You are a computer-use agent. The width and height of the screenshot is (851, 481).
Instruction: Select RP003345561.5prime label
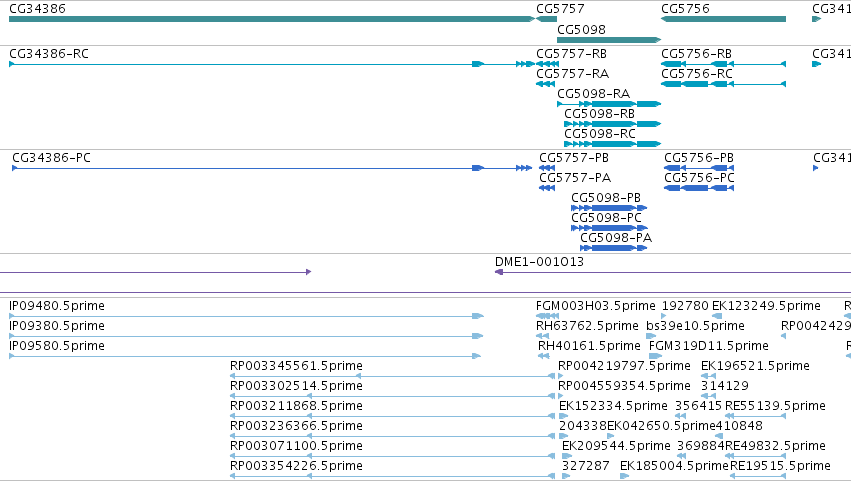296,366
